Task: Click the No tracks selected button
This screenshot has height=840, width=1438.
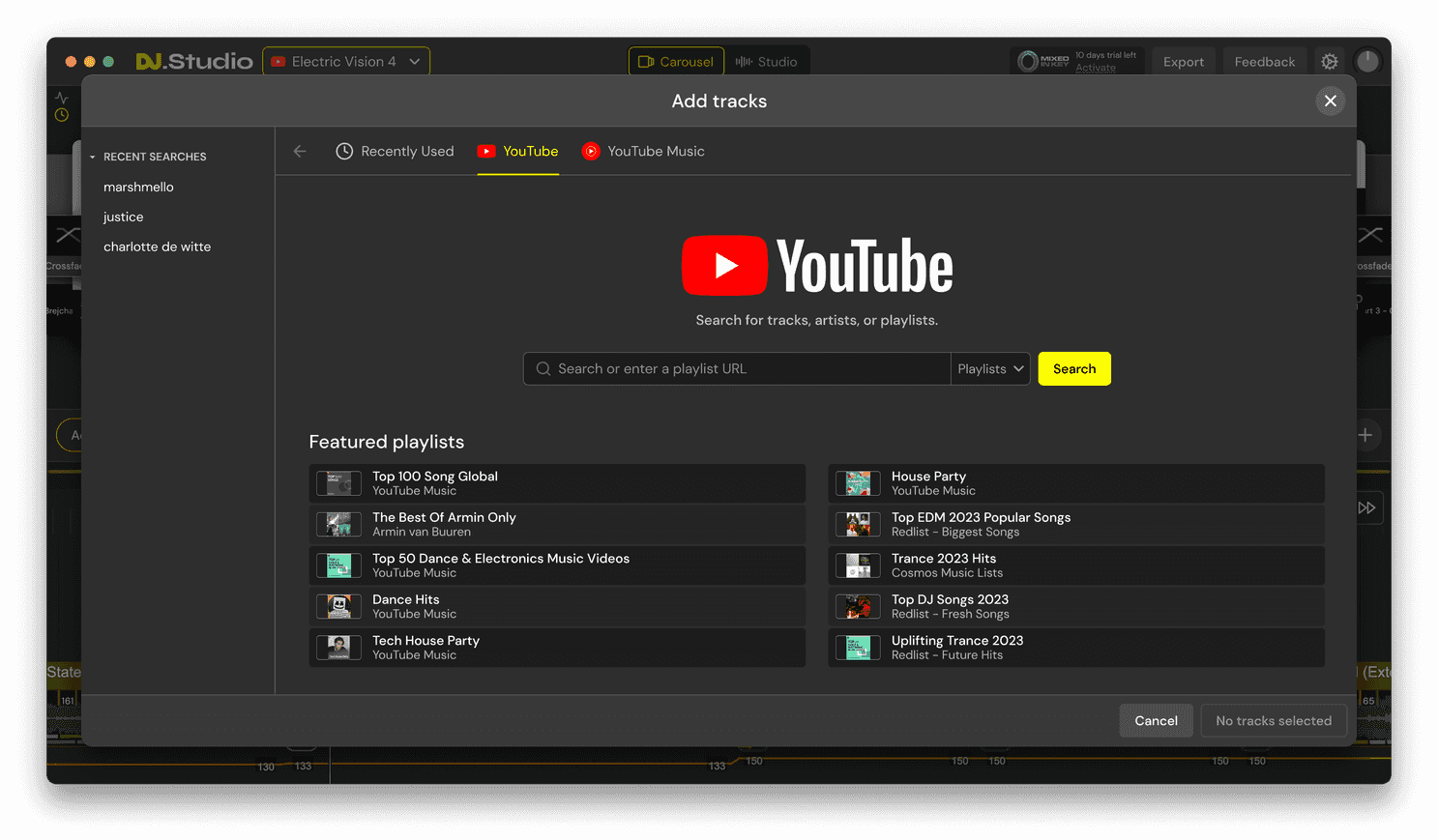Action: pos(1274,720)
